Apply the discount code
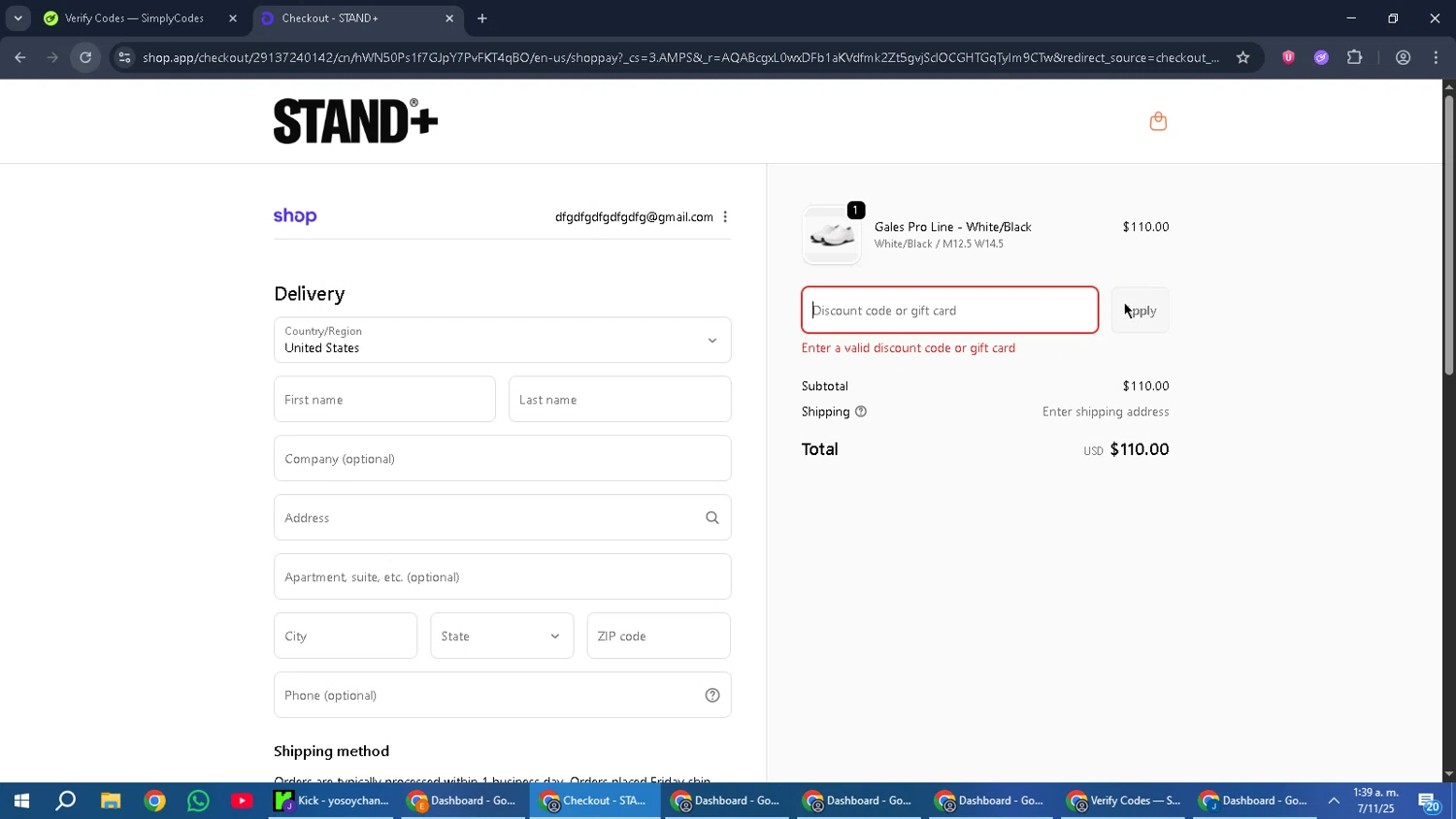1456x819 pixels. pyautogui.click(x=1140, y=311)
